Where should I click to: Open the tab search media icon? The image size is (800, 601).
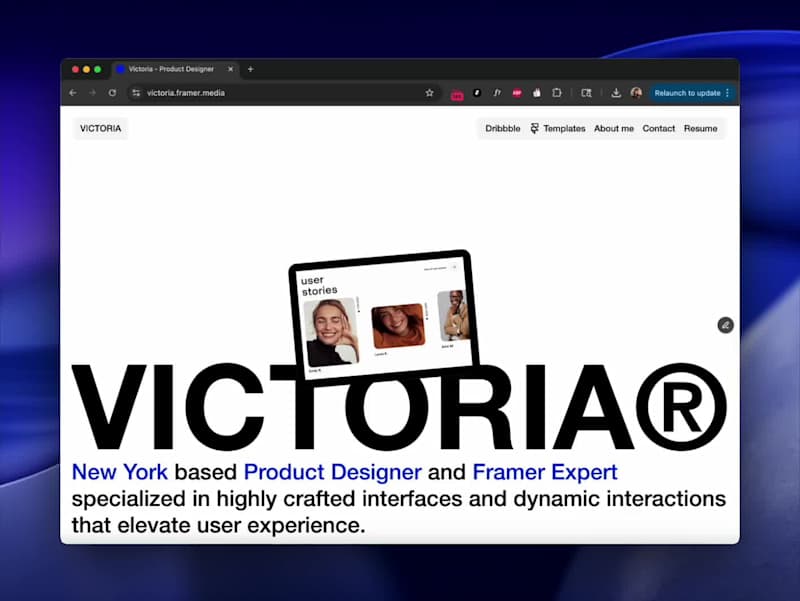point(586,93)
